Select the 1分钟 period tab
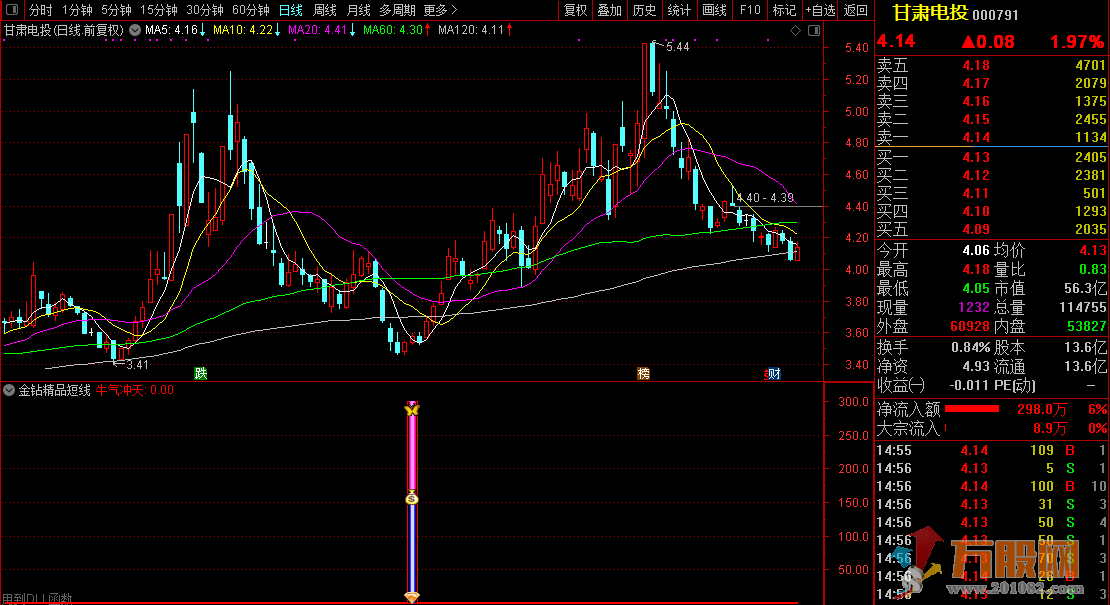 coord(77,10)
